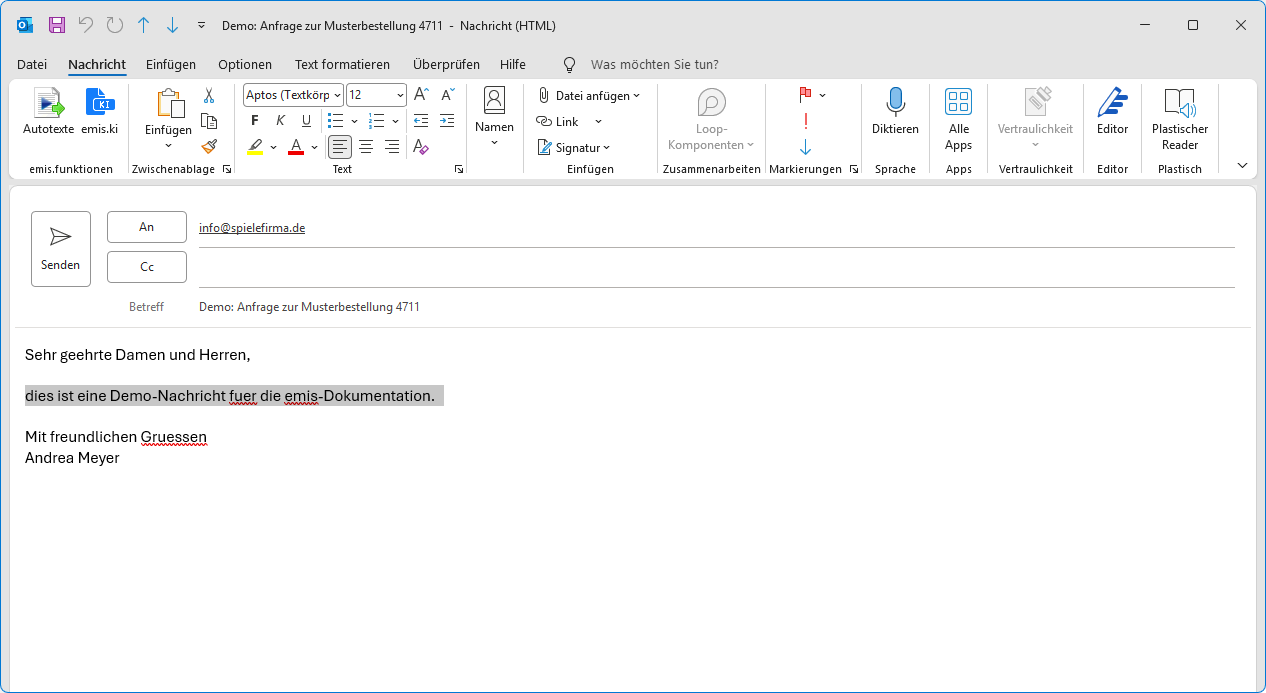The image size is (1266, 693).
Task: Expand the bullet list style arrow
Action: pos(354,121)
